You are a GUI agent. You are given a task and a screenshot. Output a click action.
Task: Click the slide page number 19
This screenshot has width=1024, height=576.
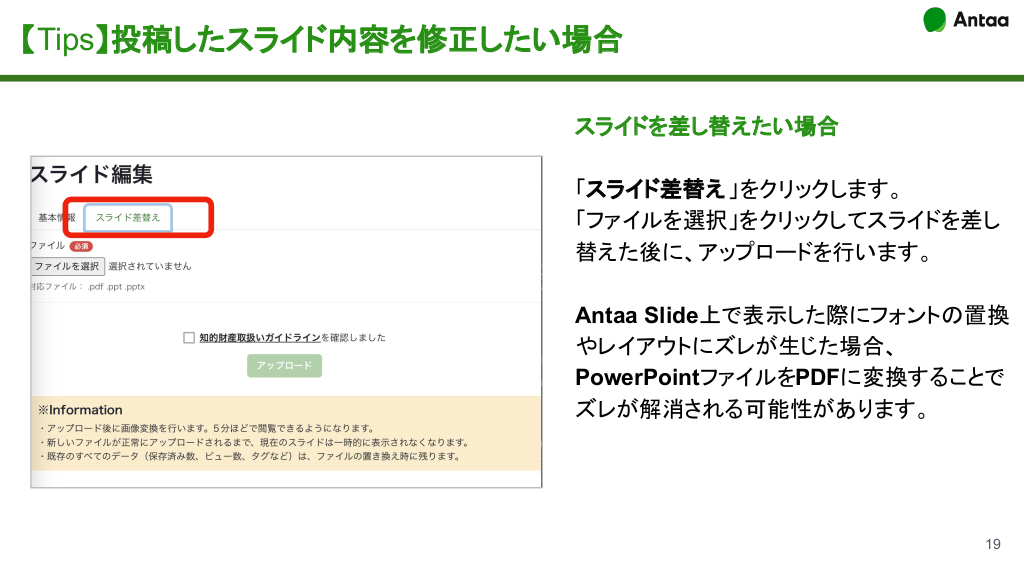[992, 545]
